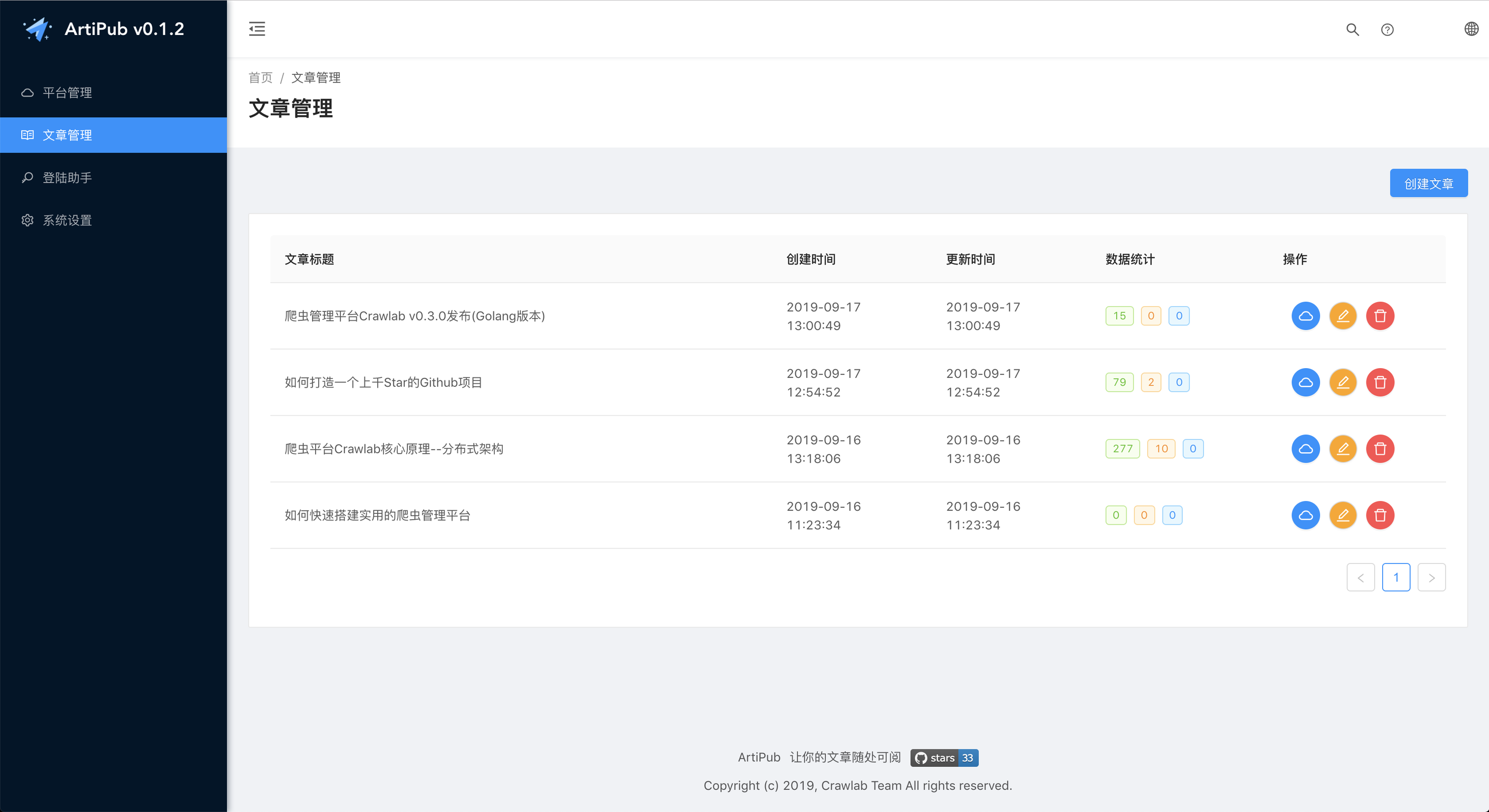This screenshot has width=1489, height=812.
Task: Click the GitHub stars badge in footer
Action: tap(943, 758)
